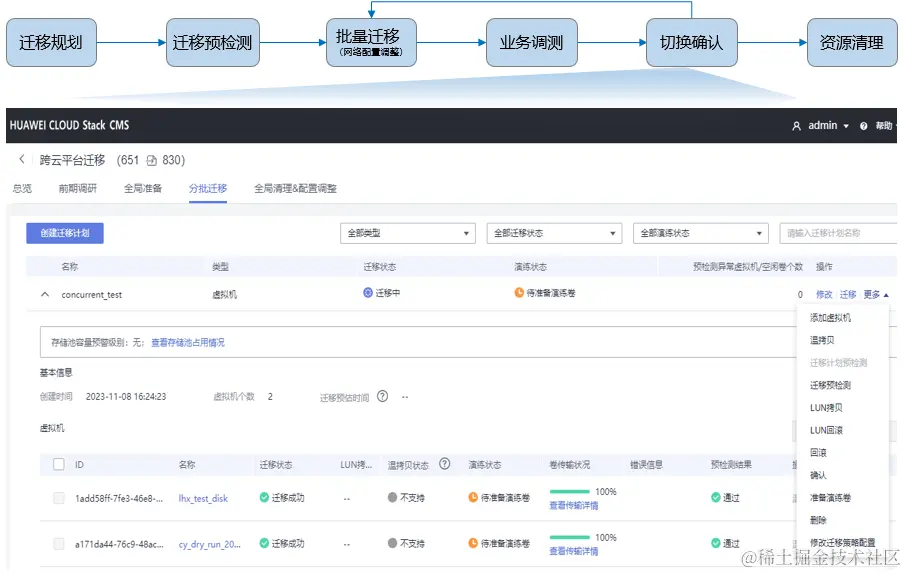
Task: Select 迁移预检测 in the 更多 menu
Action: click(830, 385)
